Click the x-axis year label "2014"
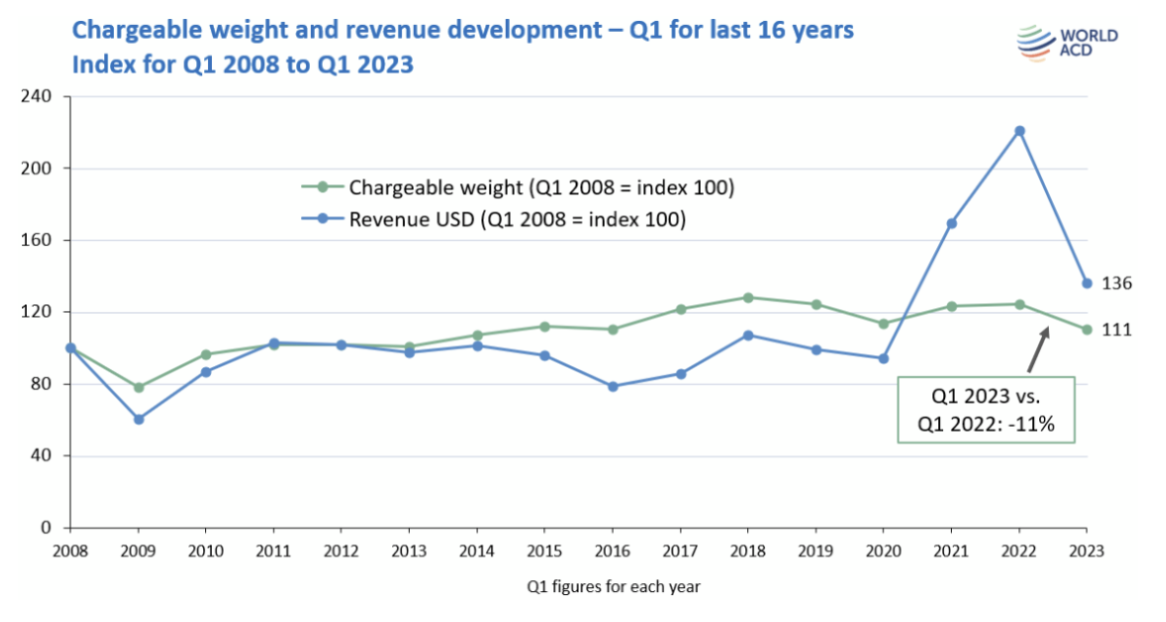Screen dimensions: 1166x622 coord(477,551)
